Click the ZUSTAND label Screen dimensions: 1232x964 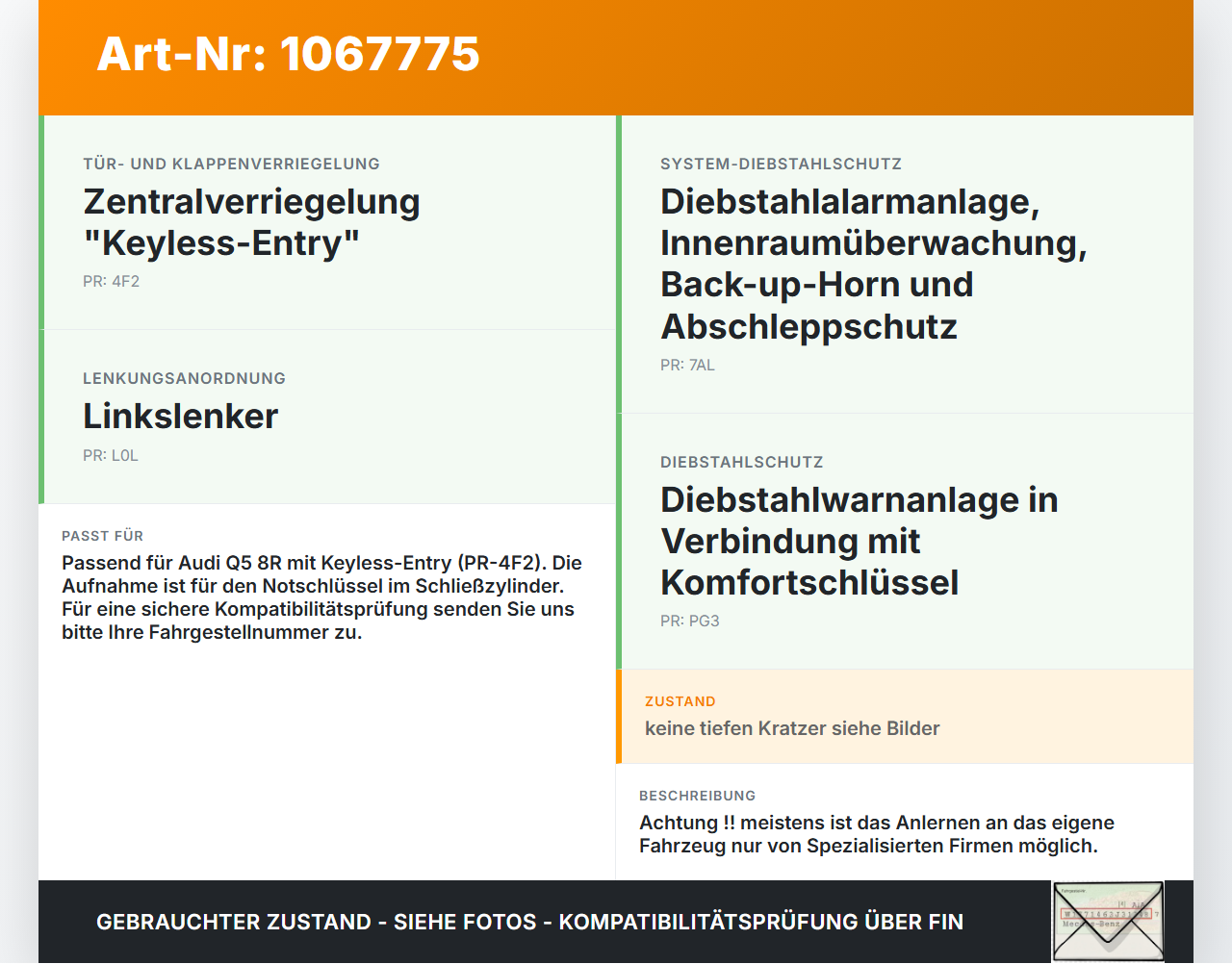click(x=680, y=701)
